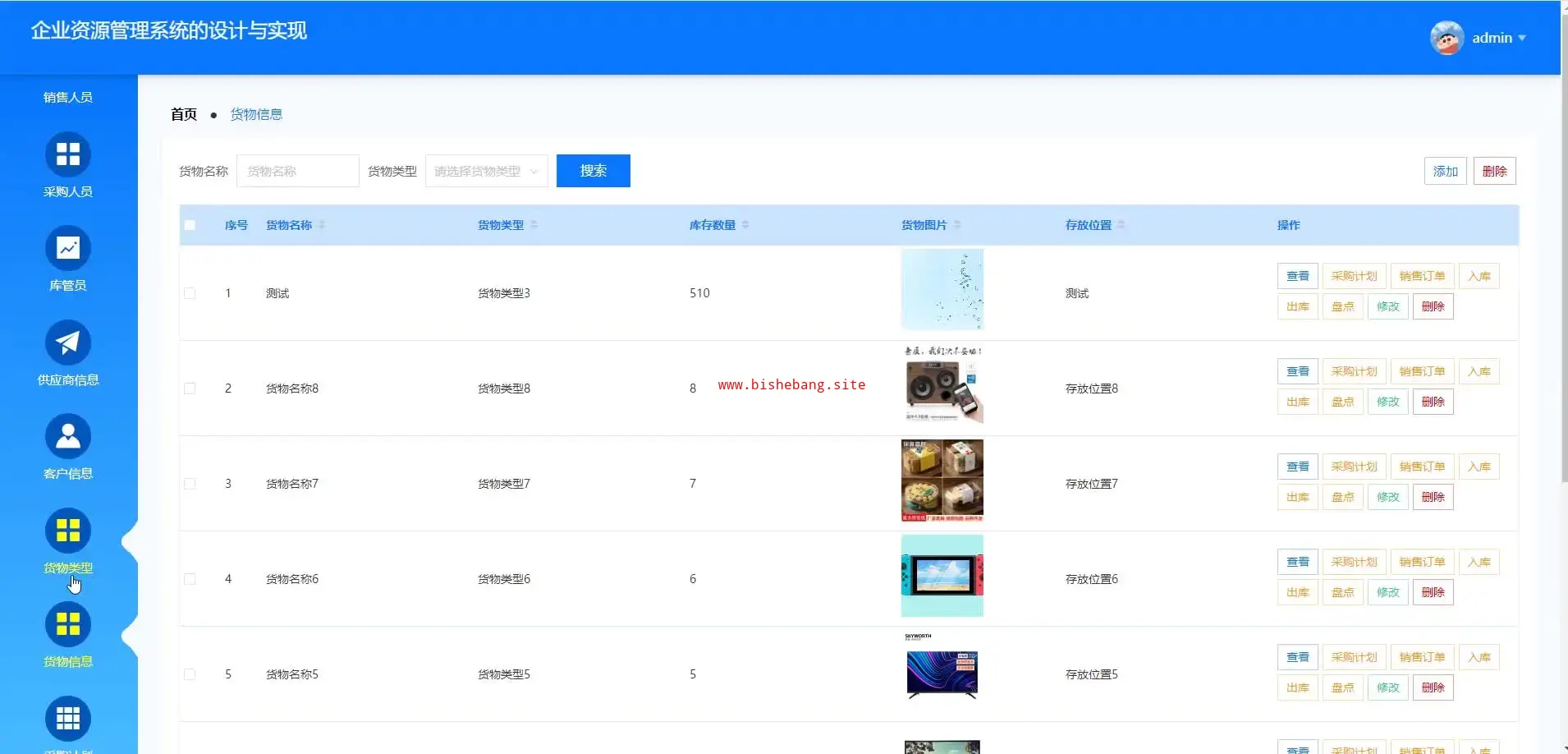The width and height of the screenshot is (1568, 754).
Task: Go to 首页 in the breadcrumb
Action: click(183, 114)
